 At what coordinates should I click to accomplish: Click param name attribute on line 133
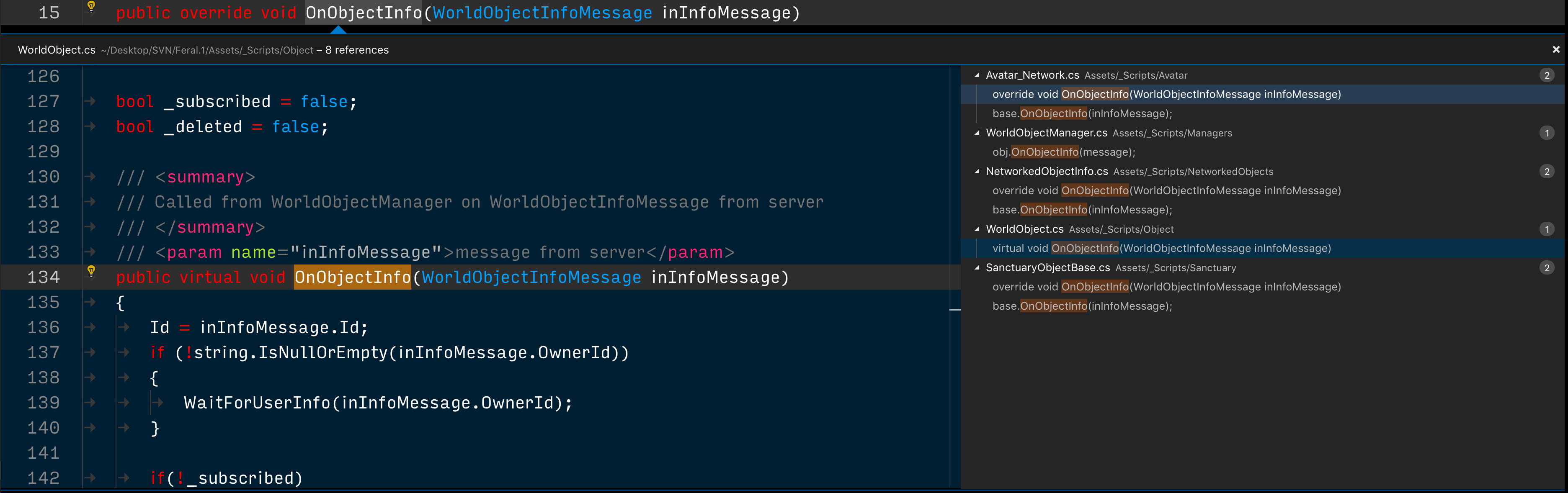coord(254,253)
